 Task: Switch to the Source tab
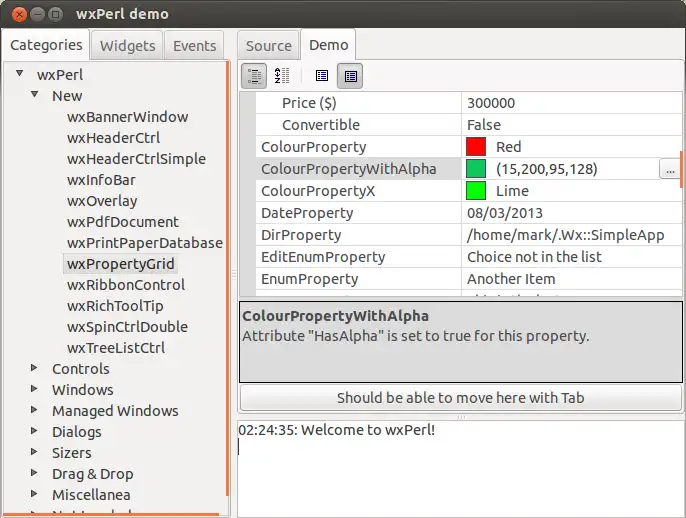(x=268, y=46)
